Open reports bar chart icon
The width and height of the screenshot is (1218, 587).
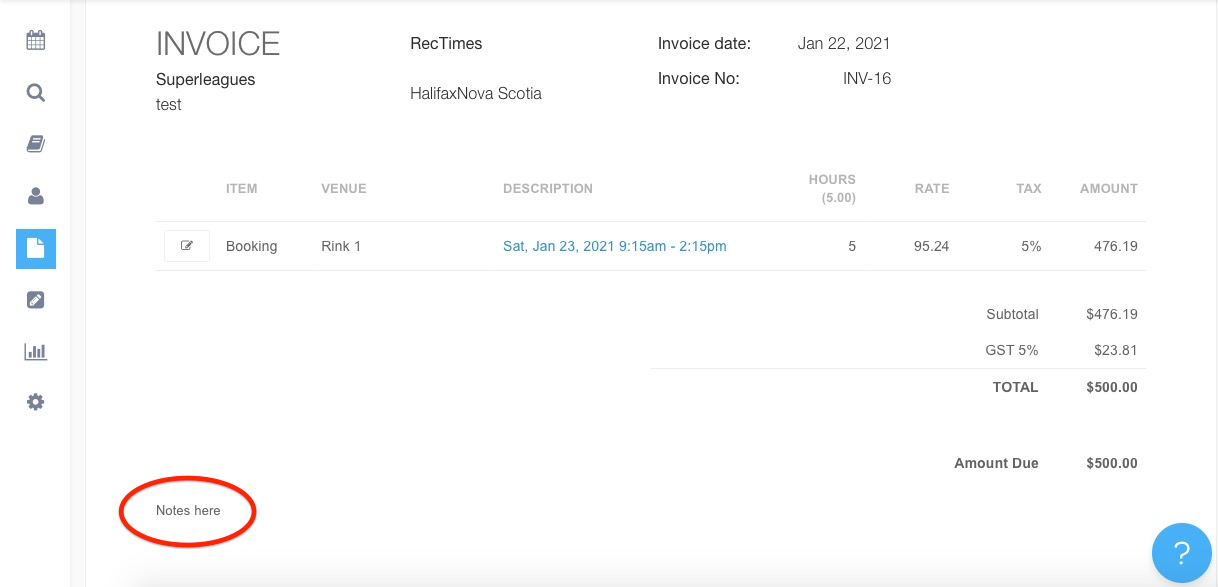tap(36, 352)
